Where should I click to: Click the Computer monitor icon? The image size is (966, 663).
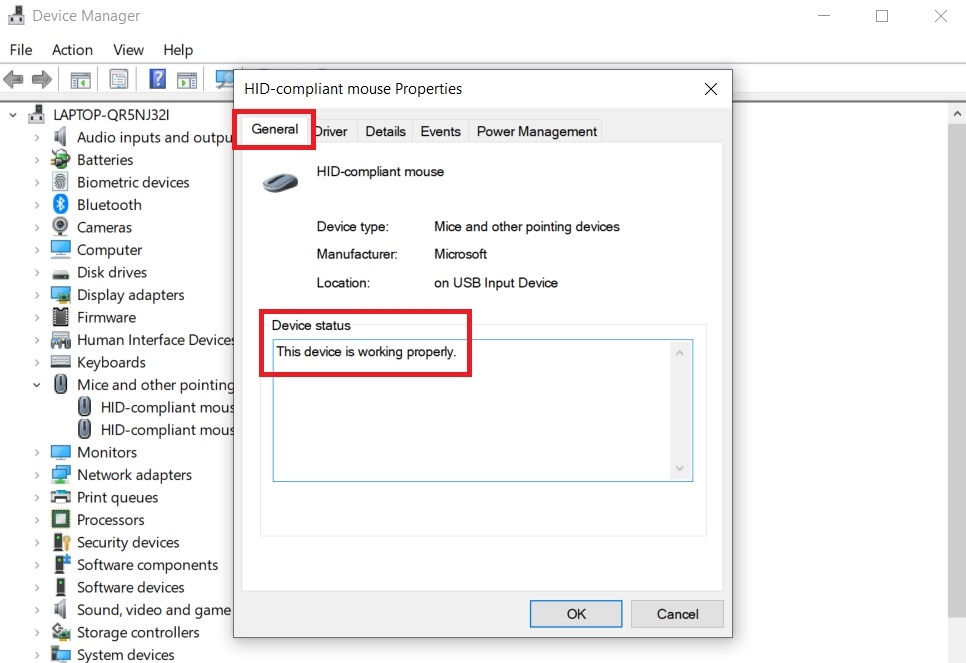point(60,250)
